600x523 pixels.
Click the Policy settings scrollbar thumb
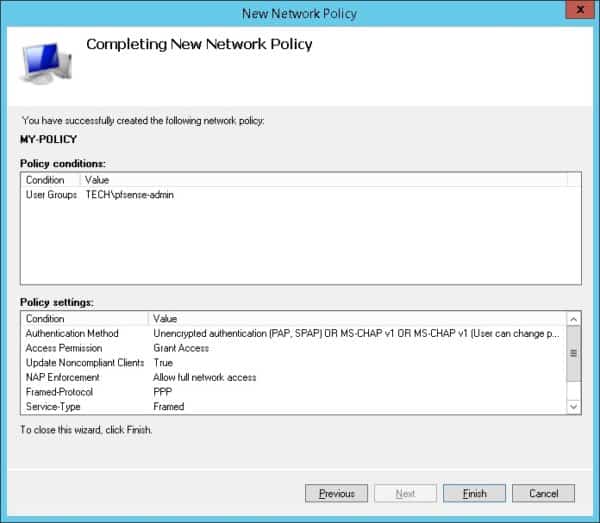pyautogui.click(x=573, y=355)
